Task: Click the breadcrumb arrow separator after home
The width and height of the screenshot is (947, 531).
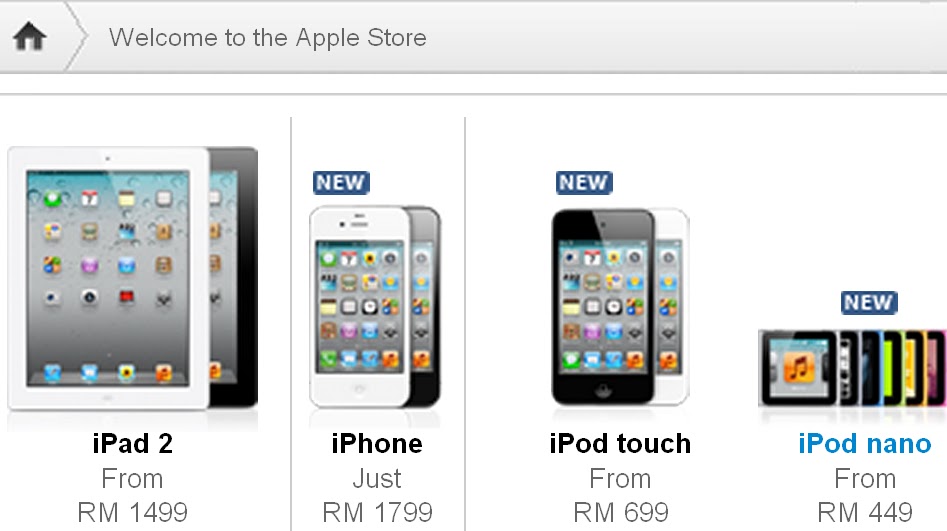Action: [76, 36]
